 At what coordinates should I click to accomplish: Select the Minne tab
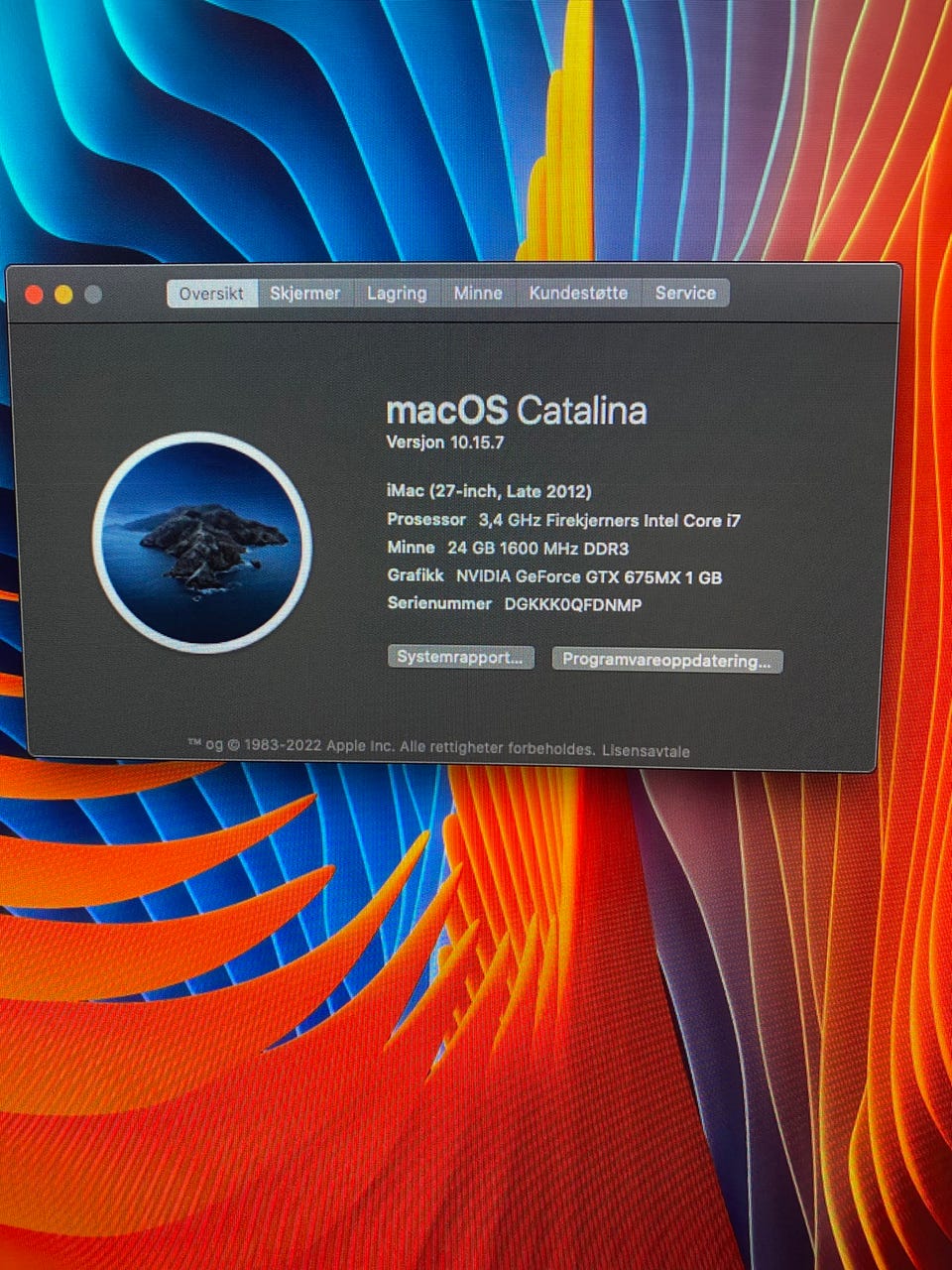(x=478, y=294)
